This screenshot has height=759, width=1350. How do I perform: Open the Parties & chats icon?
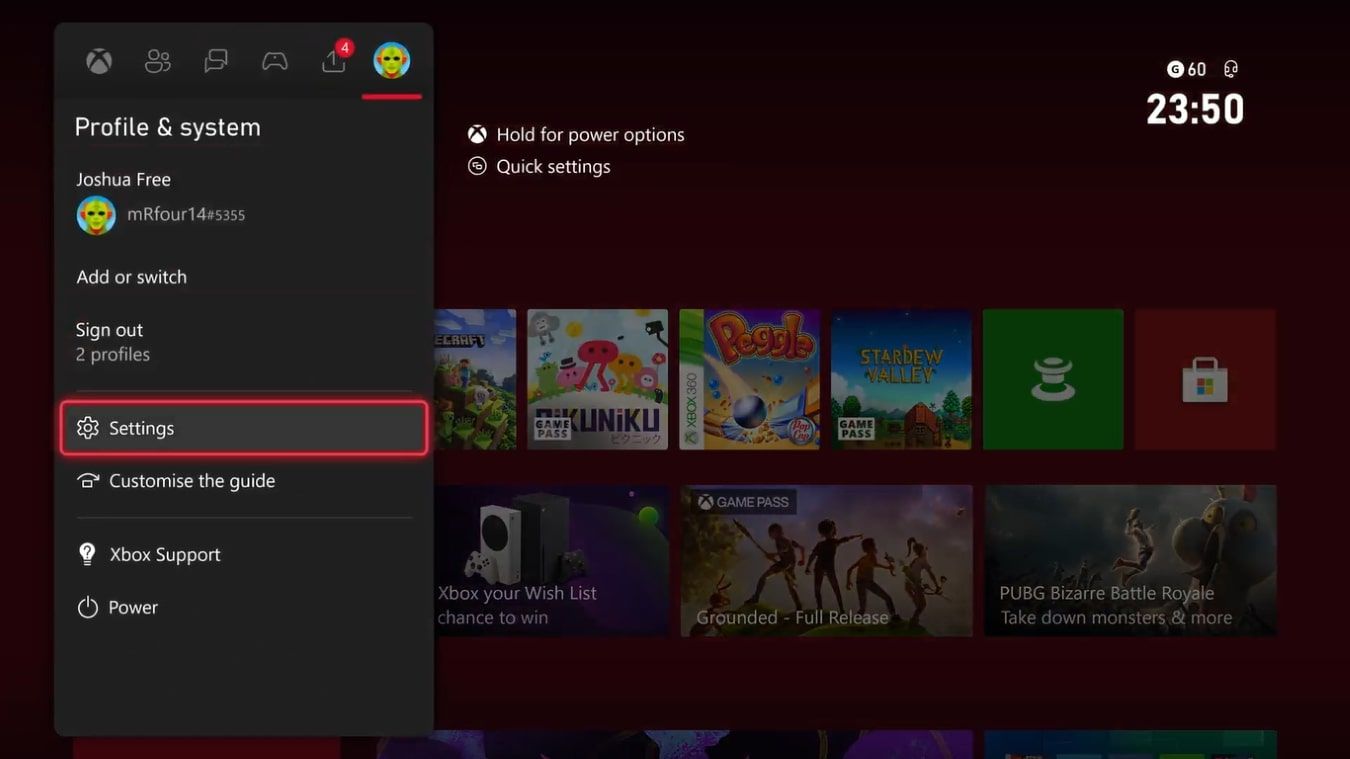(215, 60)
